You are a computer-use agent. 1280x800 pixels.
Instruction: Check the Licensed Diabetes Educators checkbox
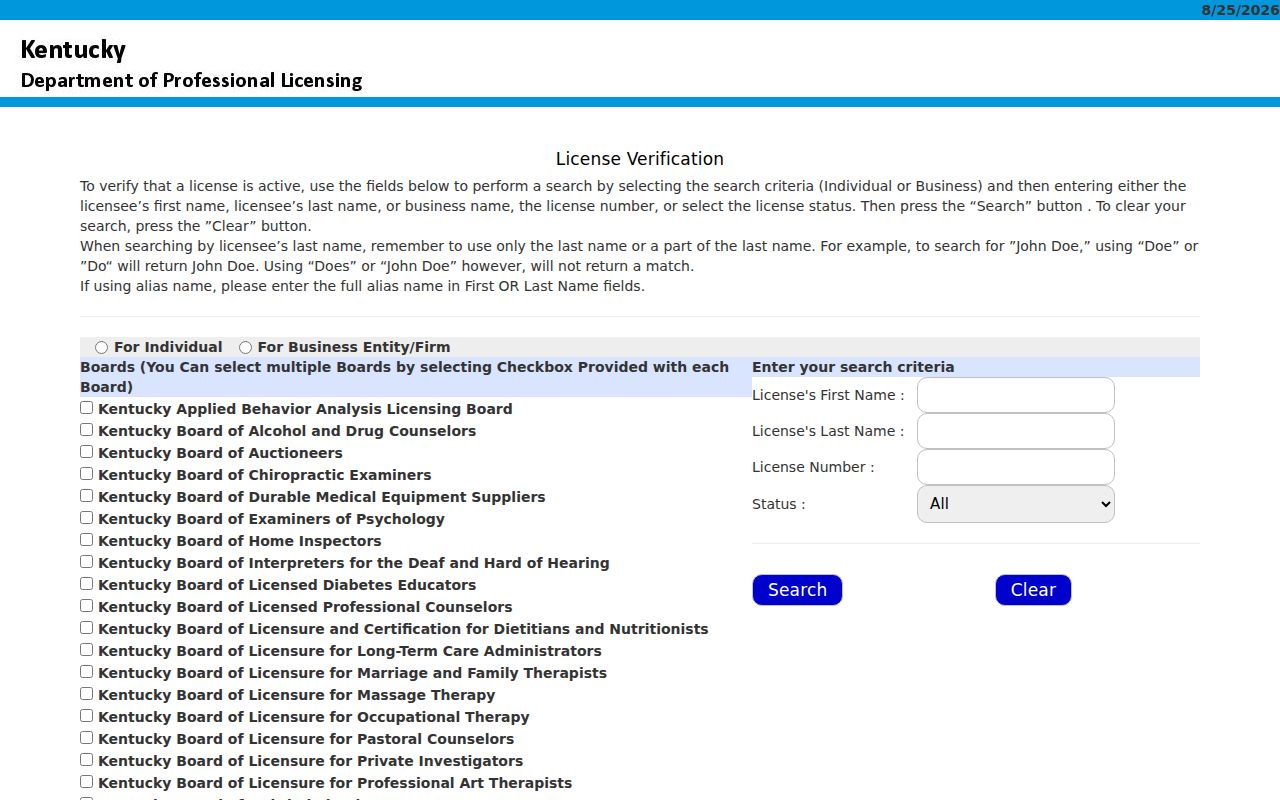pos(87,584)
